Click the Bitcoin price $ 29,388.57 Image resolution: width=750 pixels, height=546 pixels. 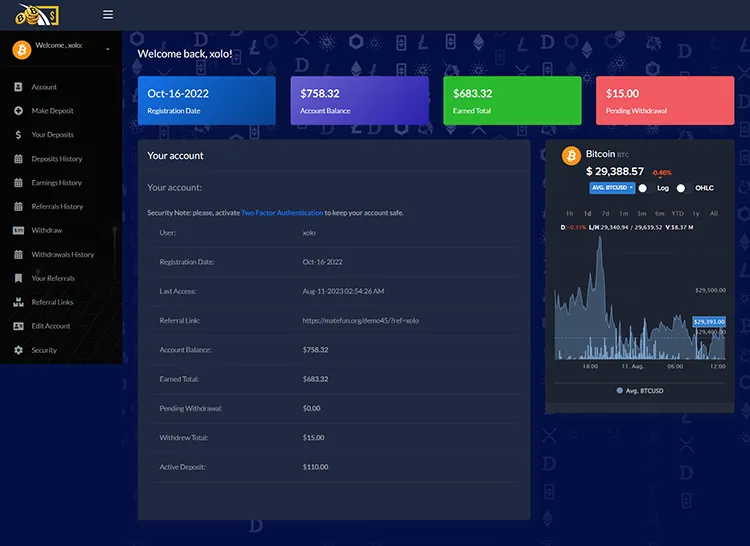click(615, 171)
